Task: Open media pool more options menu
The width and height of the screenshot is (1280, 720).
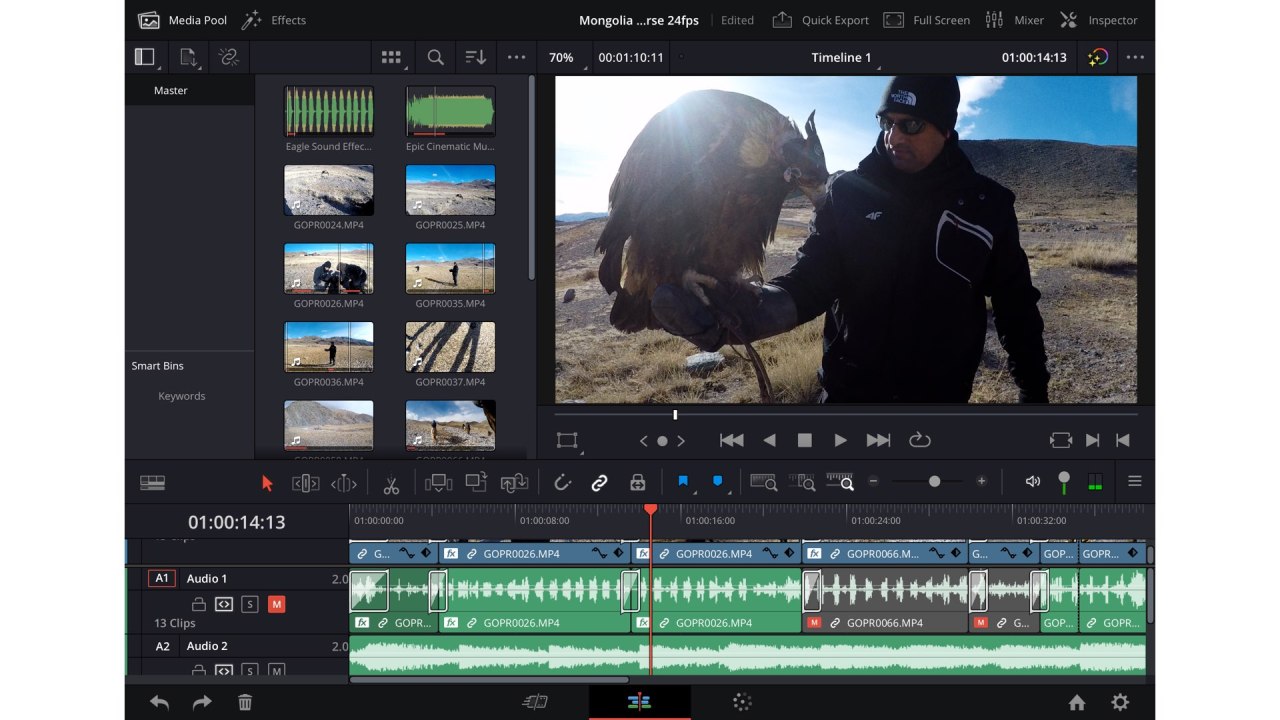Action: pyautogui.click(x=516, y=57)
